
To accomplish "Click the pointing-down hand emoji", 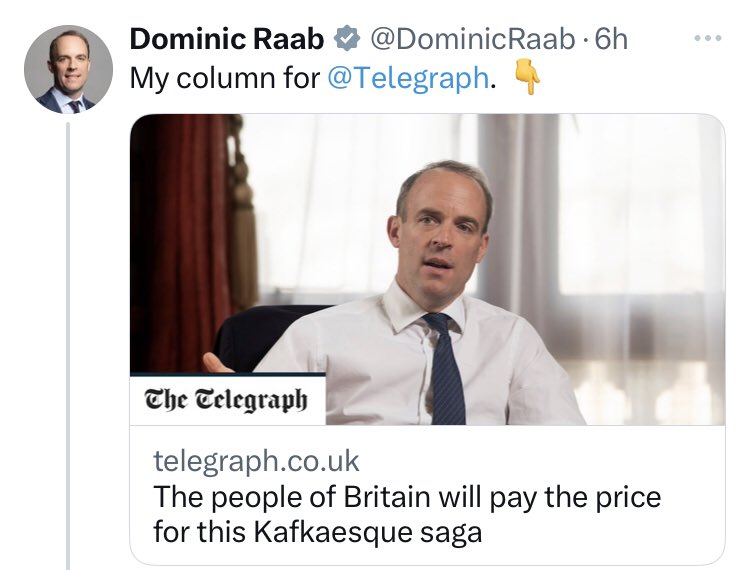I will (526, 78).
